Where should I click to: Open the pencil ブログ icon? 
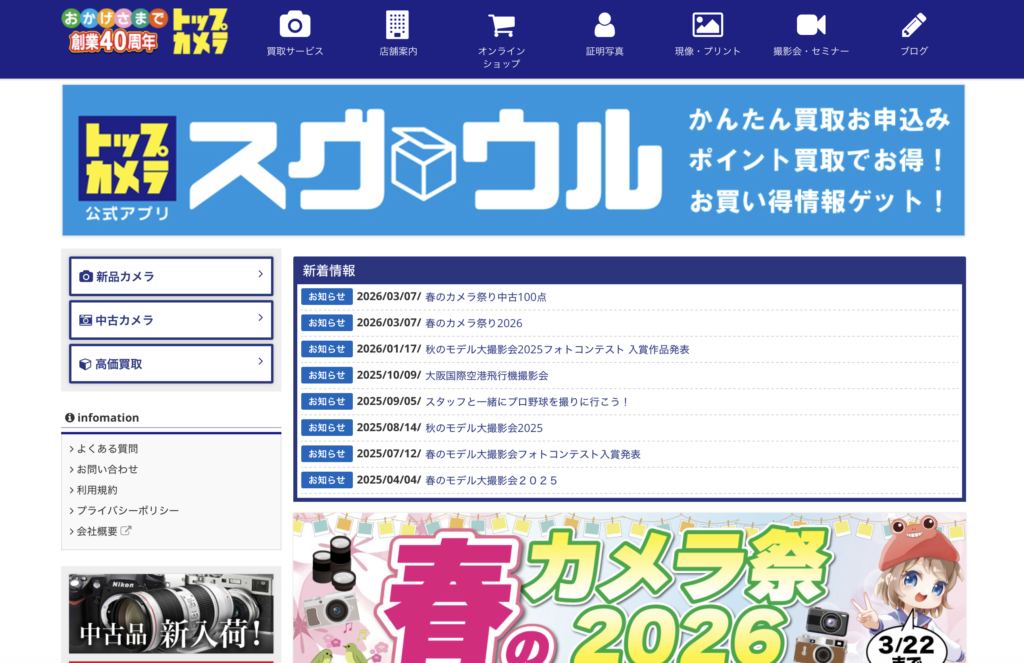(914, 25)
